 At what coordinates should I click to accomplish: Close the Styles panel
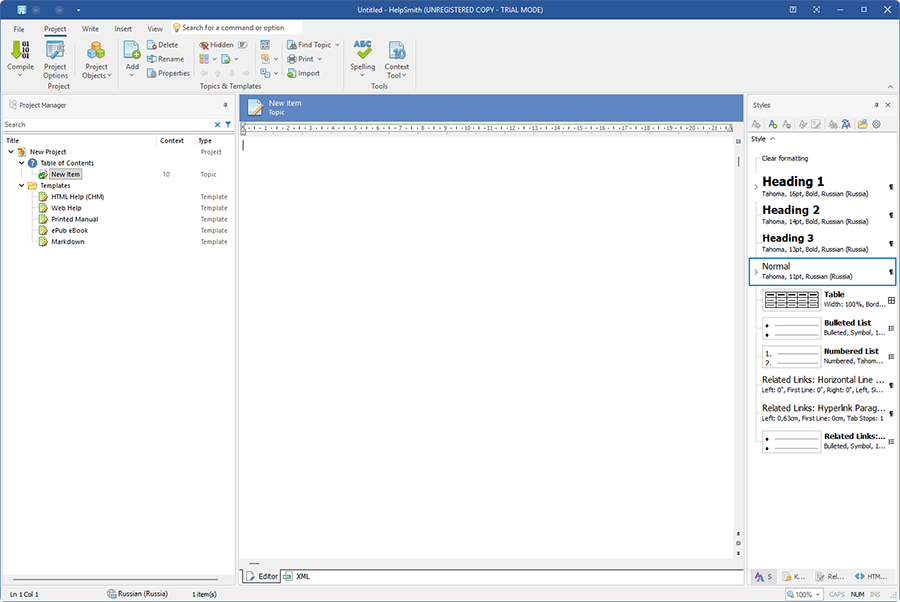click(x=888, y=105)
